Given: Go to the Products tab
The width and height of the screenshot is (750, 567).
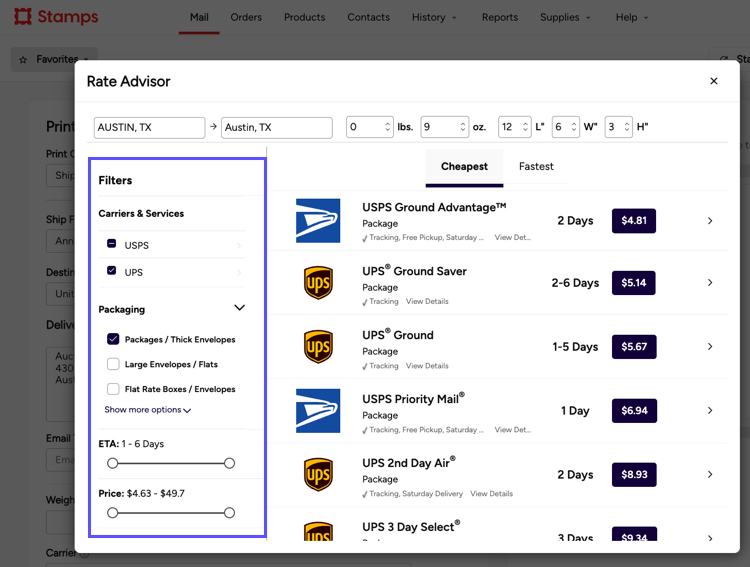Looking at the screenshot, I should tap(305, 17).
